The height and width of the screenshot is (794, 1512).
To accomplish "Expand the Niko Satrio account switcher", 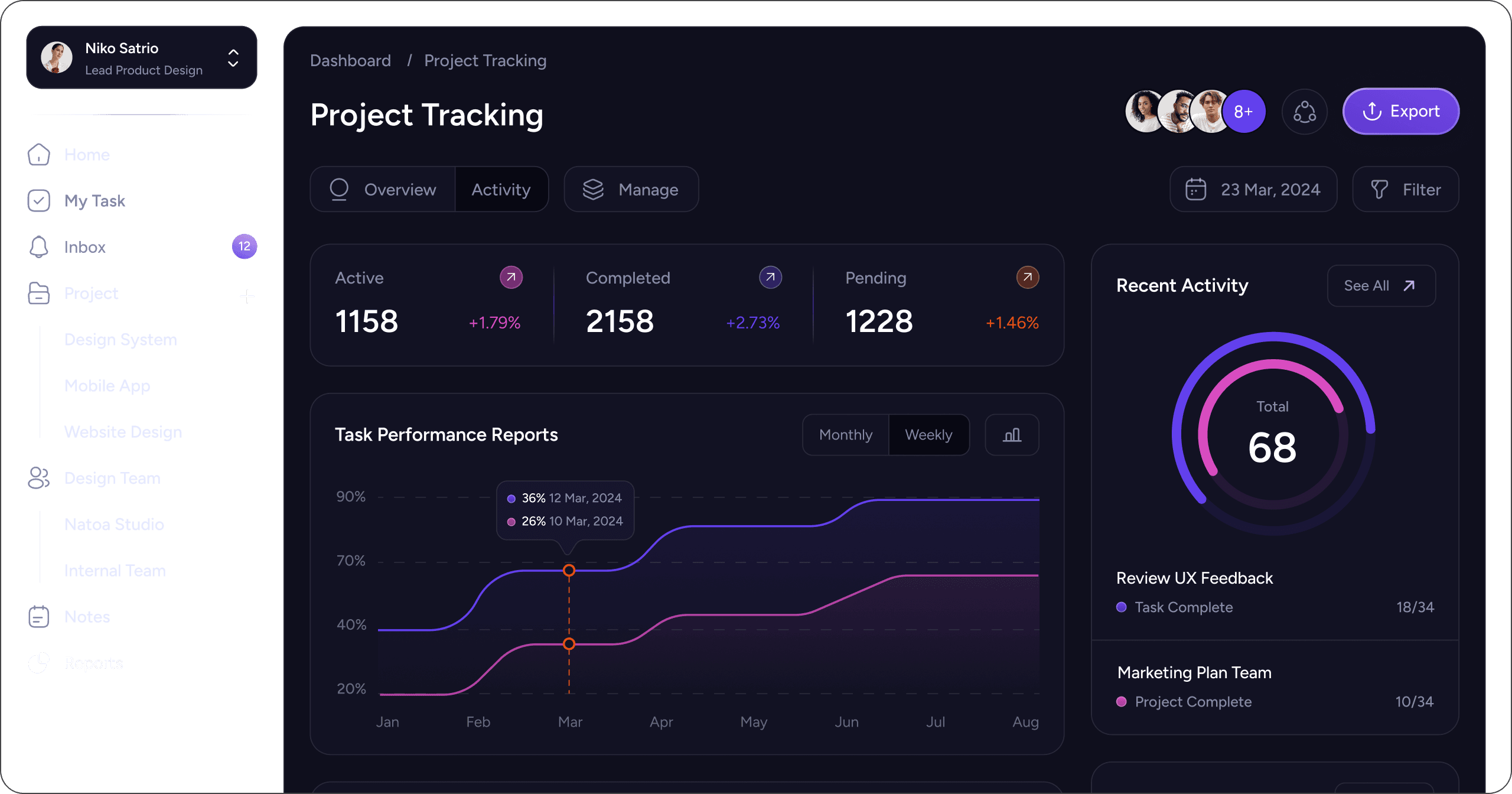I will (233, 58).
